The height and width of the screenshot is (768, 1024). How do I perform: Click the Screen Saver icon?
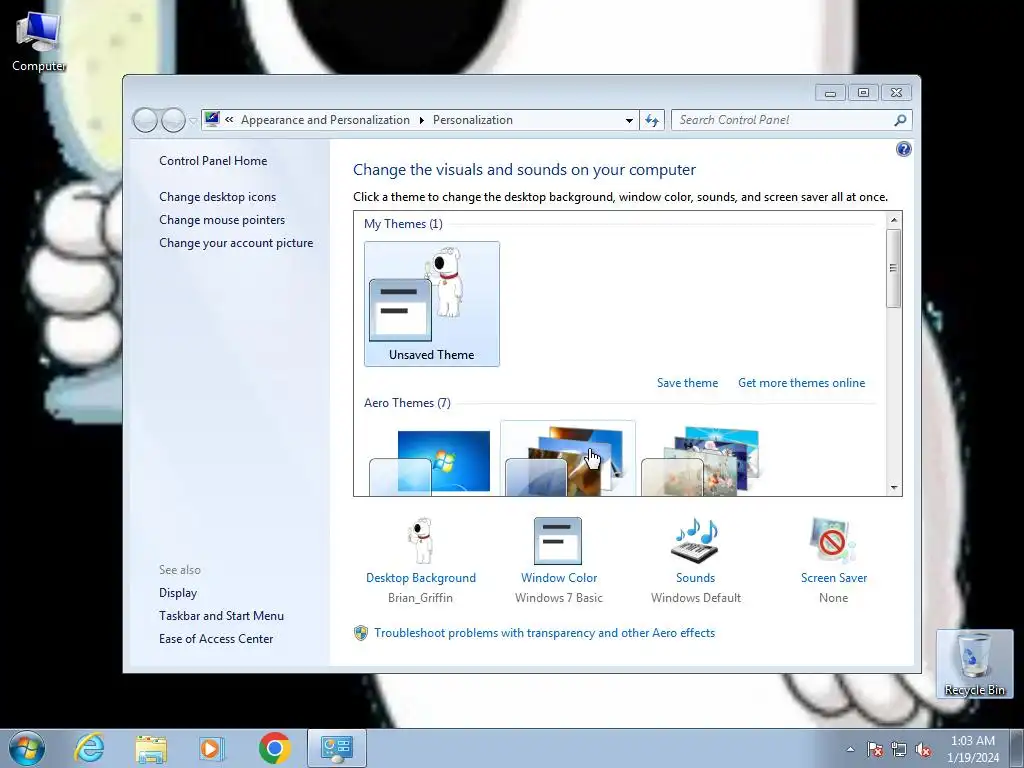tap(833, 541)
